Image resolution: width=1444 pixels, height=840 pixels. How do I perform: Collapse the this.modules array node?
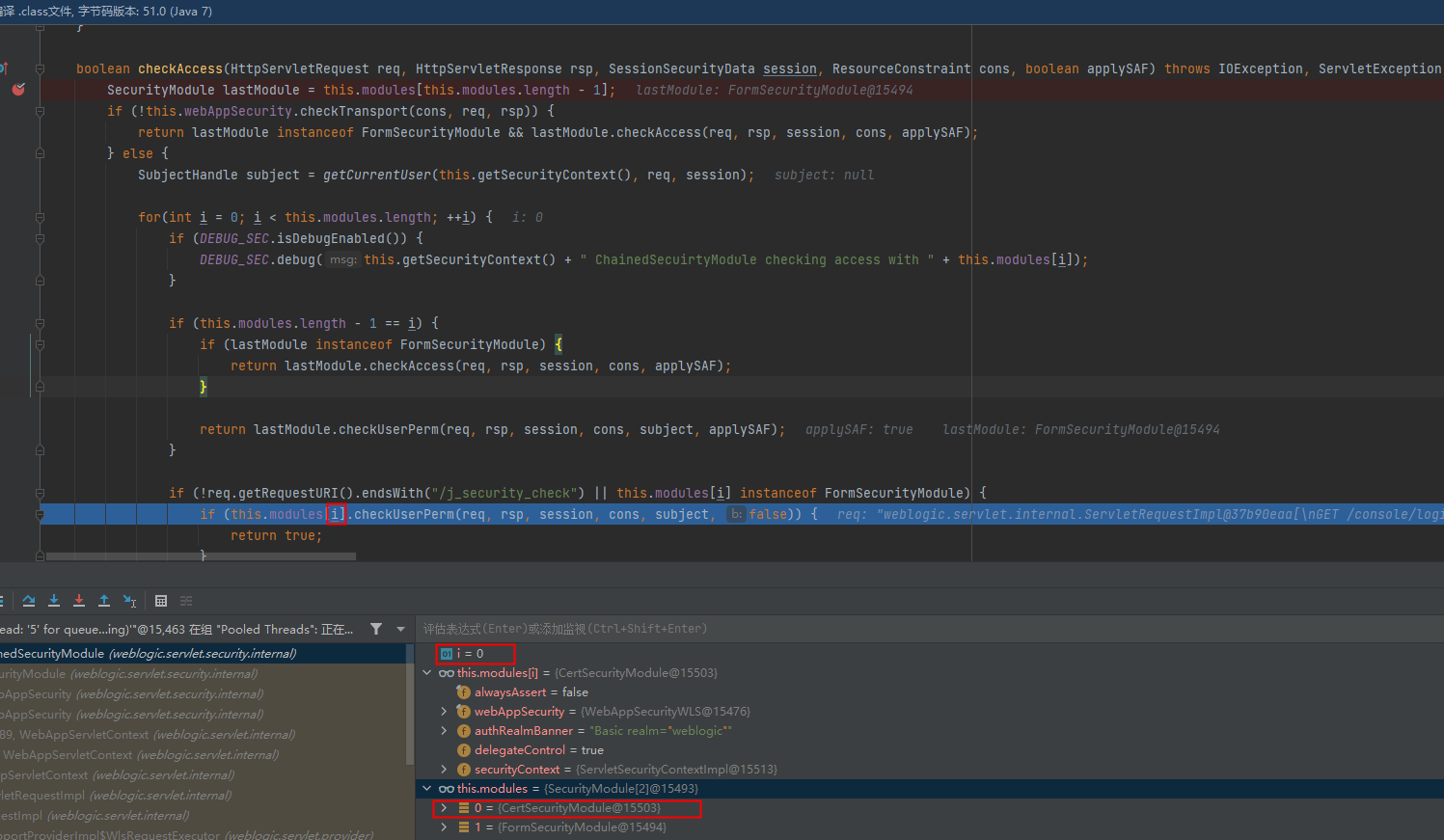(427, 789)
